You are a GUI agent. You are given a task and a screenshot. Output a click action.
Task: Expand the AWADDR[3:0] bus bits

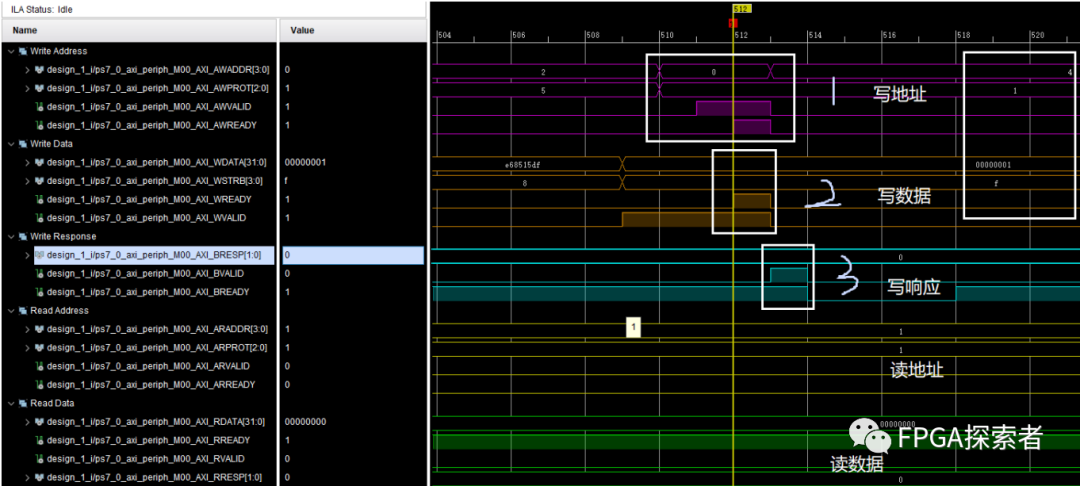tap(28, 70)
